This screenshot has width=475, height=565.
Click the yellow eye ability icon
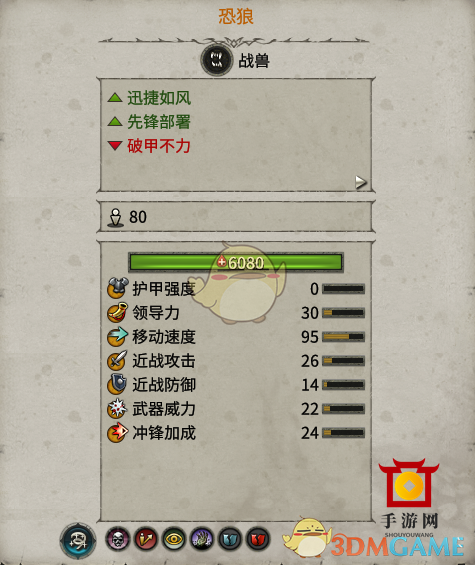point(174,539)
